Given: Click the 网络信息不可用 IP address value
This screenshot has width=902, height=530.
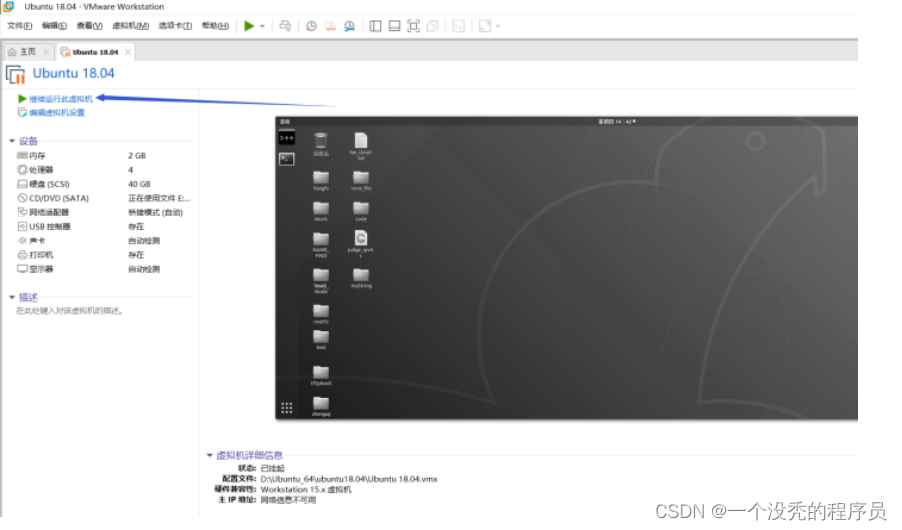Looking at the screenshot, I should pos(288,500).
